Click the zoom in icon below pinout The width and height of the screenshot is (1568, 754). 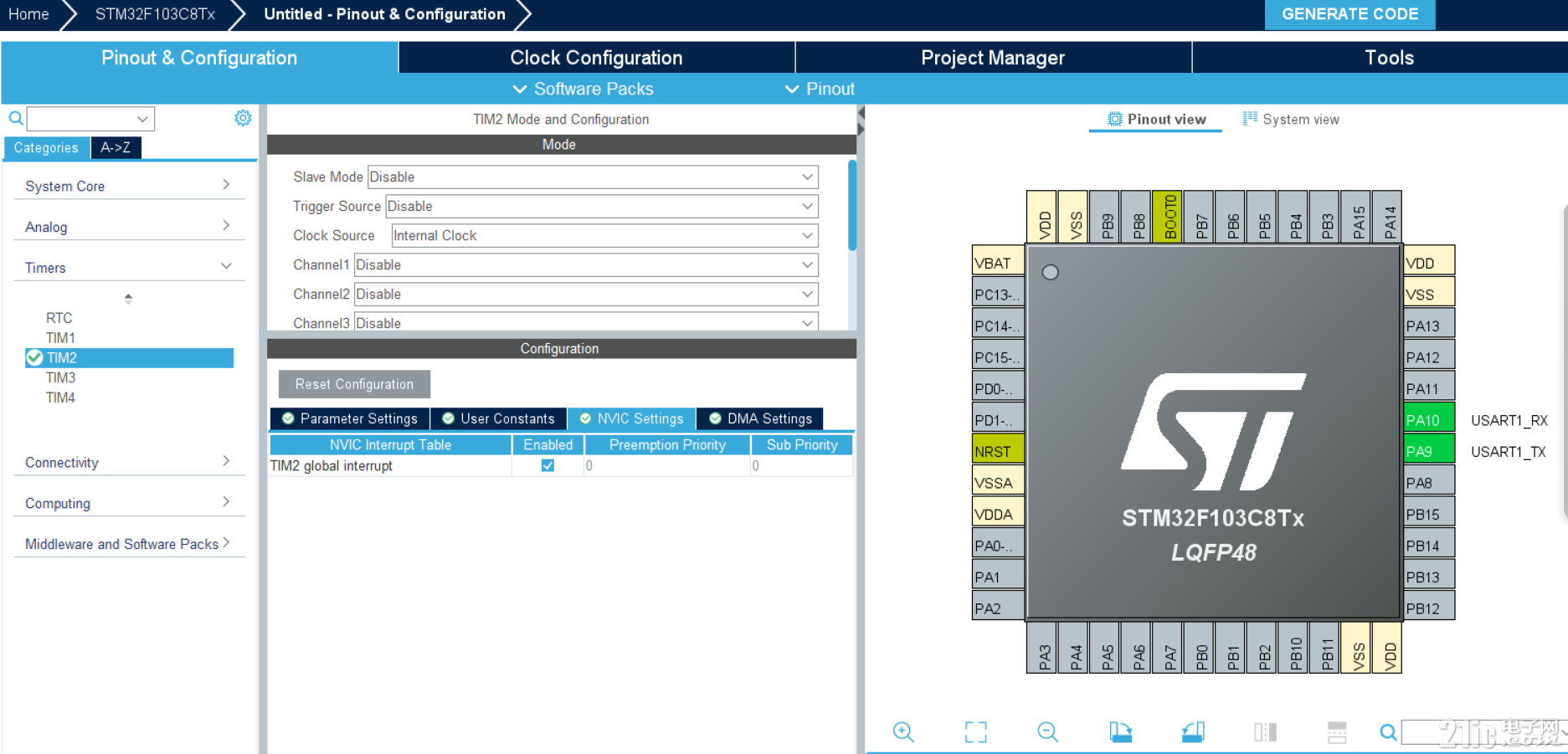pyautogui.click(x=903, y=732)
